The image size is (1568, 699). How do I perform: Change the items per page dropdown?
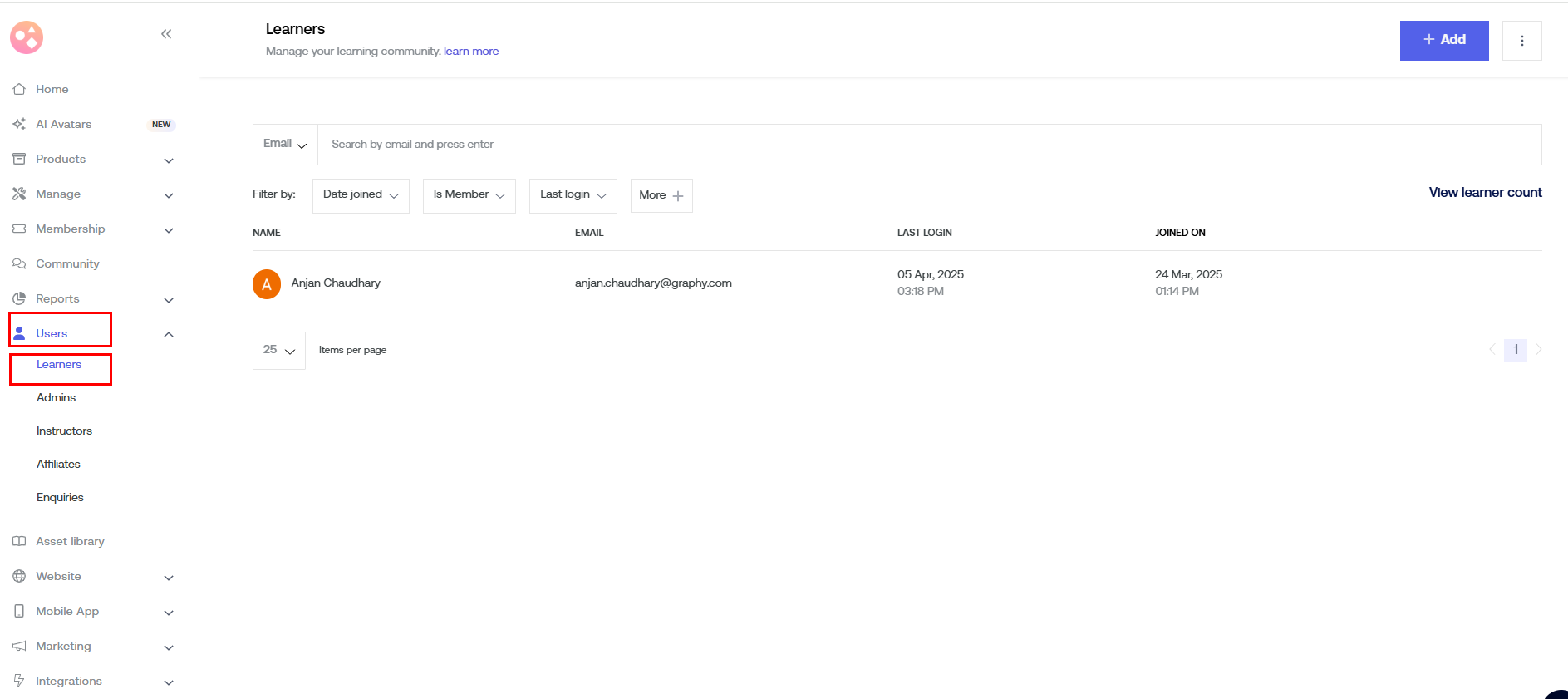click(279, 350)
